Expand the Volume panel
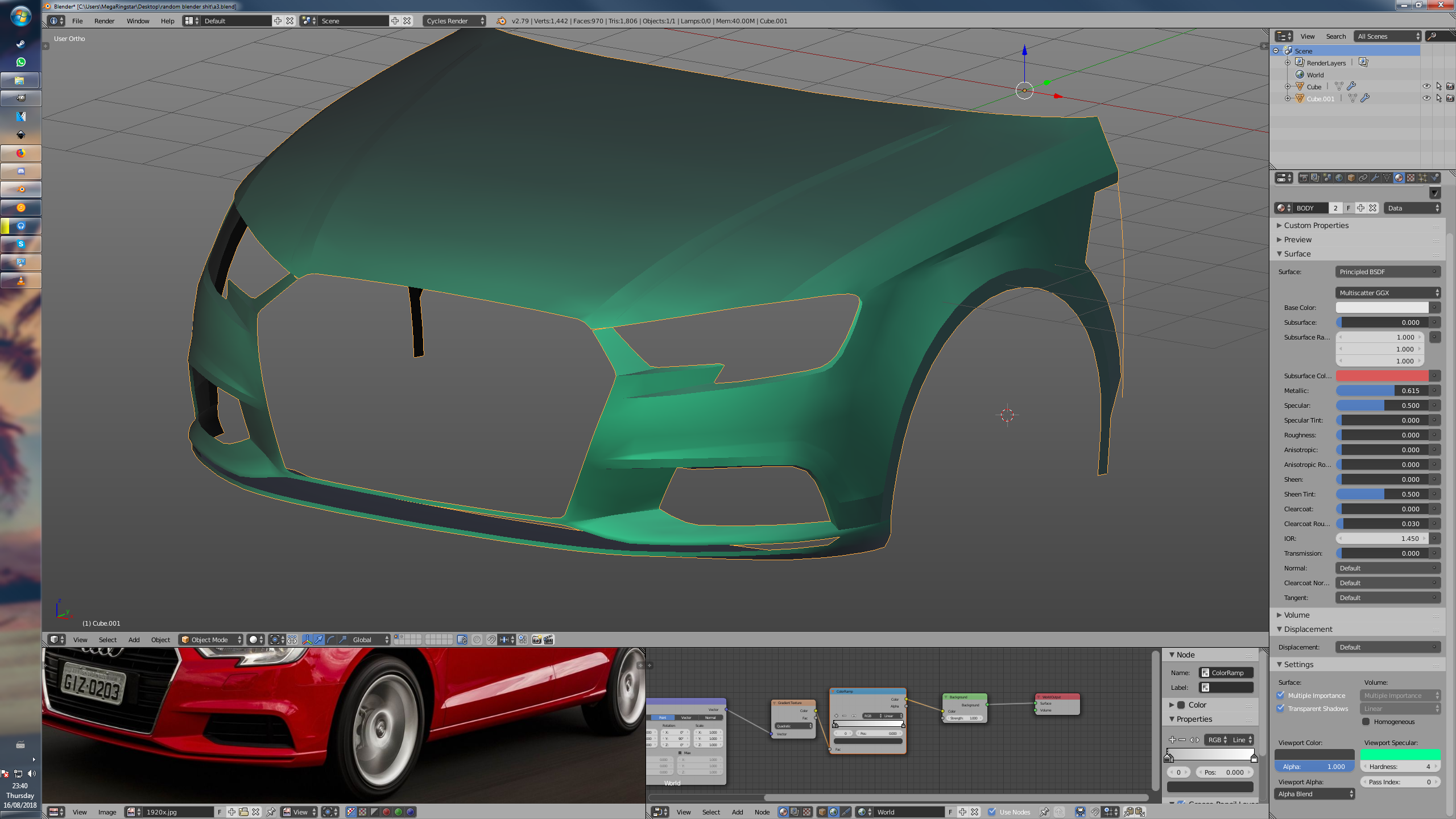This screenshot has width=1456, height=819. tap(1296, 615)
